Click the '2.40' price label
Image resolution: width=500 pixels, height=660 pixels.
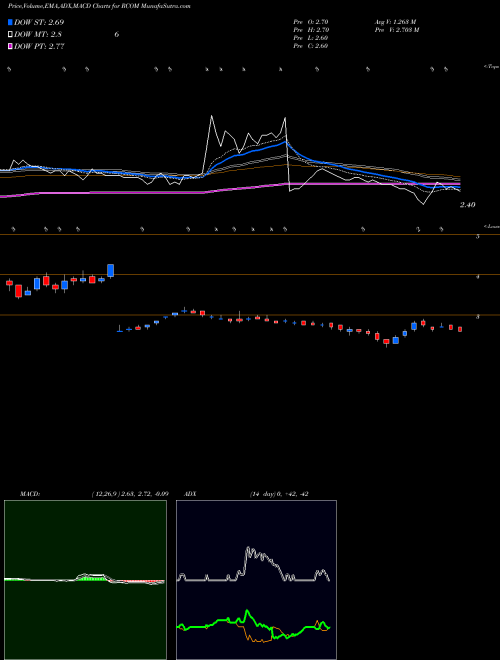pyautogui.click(x=468, y=205)
